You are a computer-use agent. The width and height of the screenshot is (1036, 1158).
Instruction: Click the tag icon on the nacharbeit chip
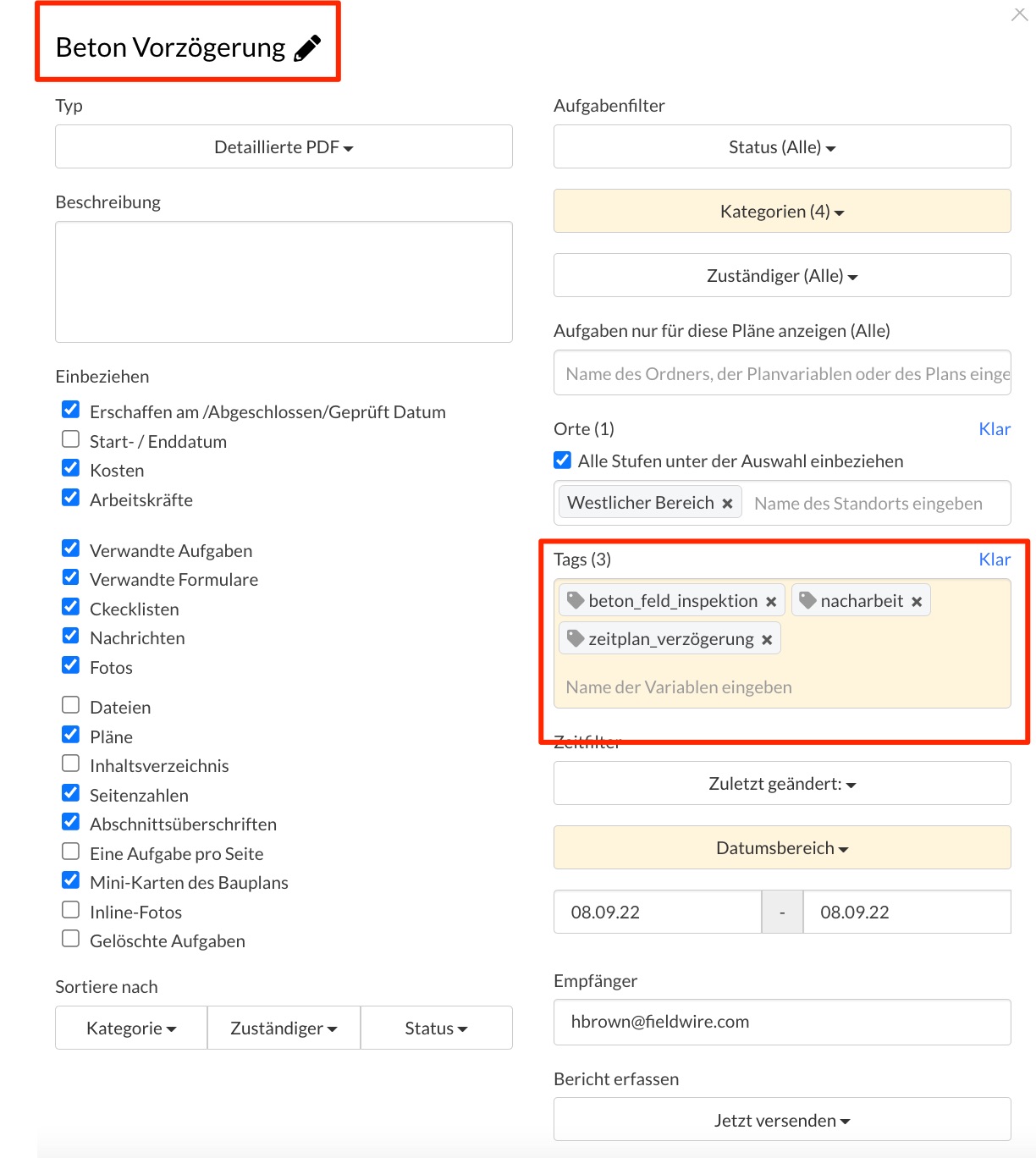click(x=808, y=600)
